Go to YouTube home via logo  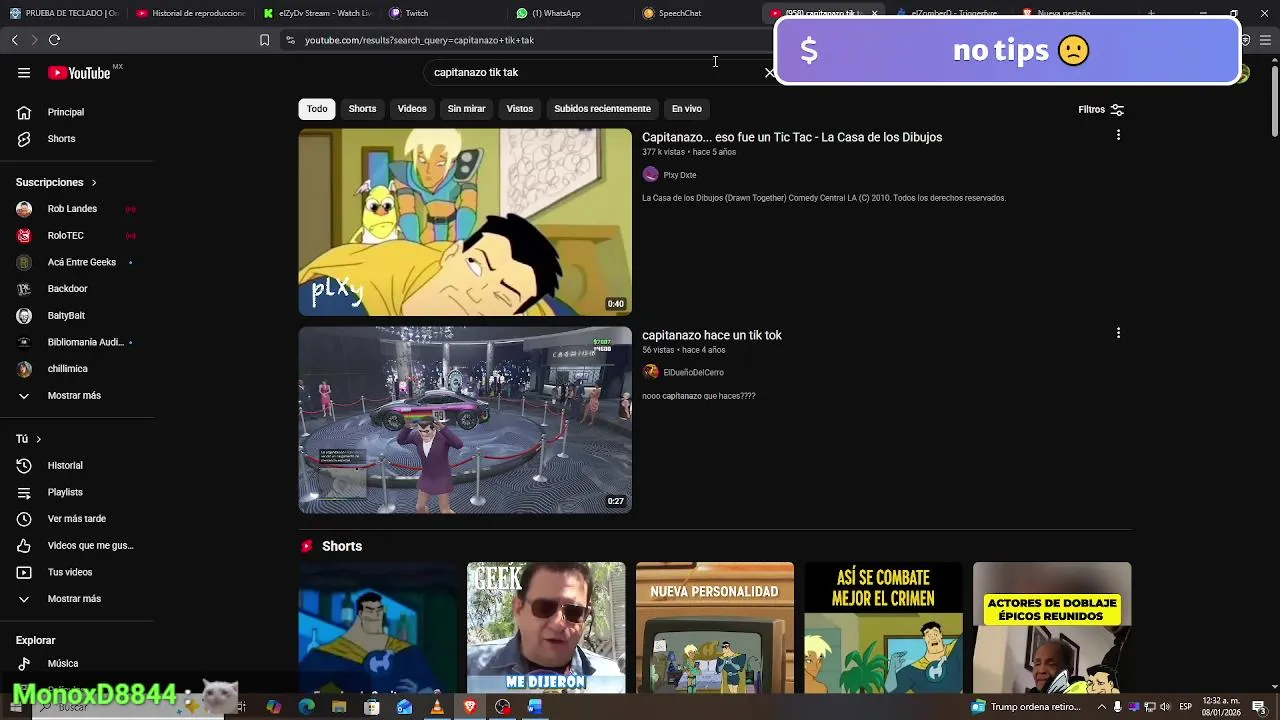pyautogui.click(x=79, y=73)
